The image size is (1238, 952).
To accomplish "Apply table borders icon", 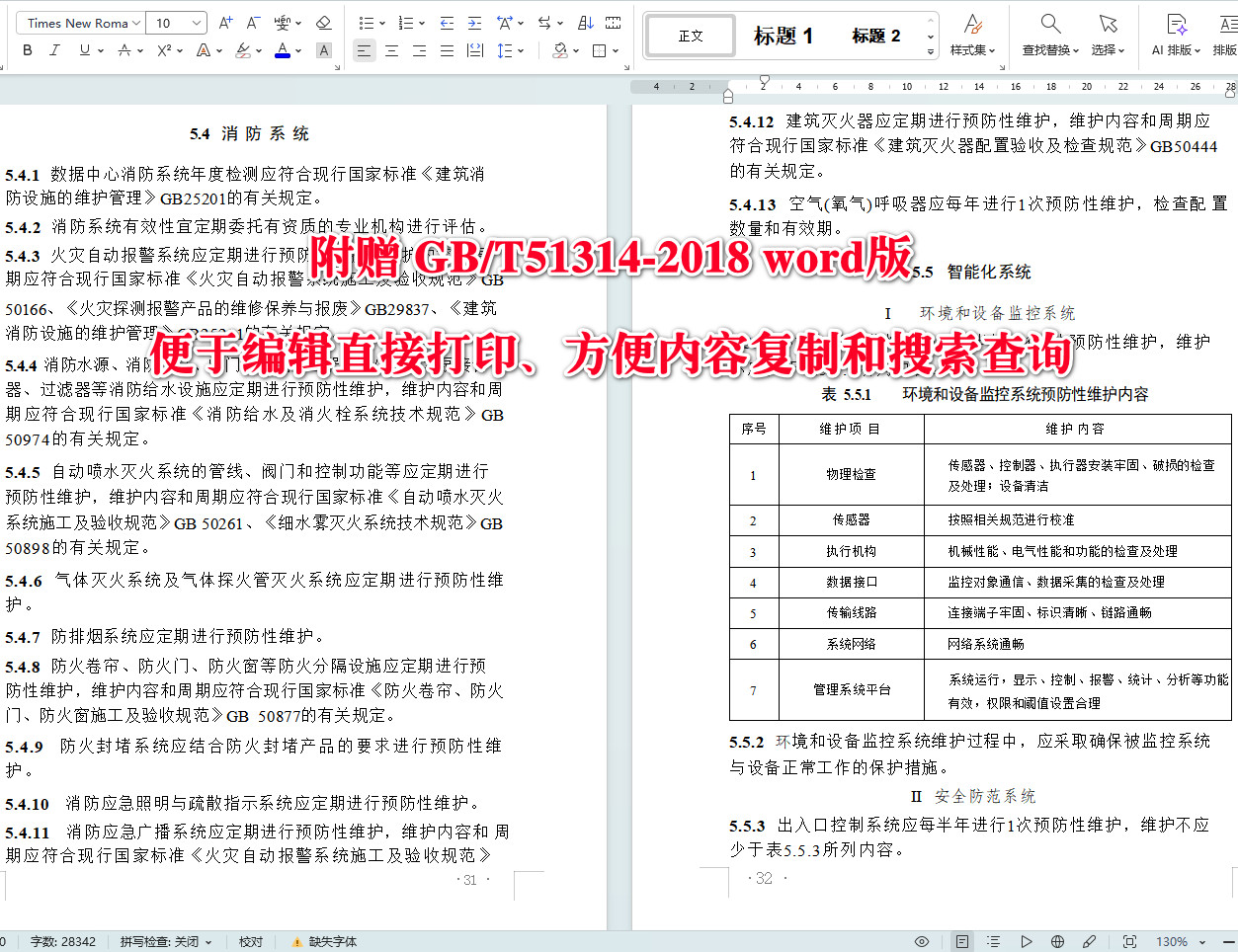I will click(599, 50).
